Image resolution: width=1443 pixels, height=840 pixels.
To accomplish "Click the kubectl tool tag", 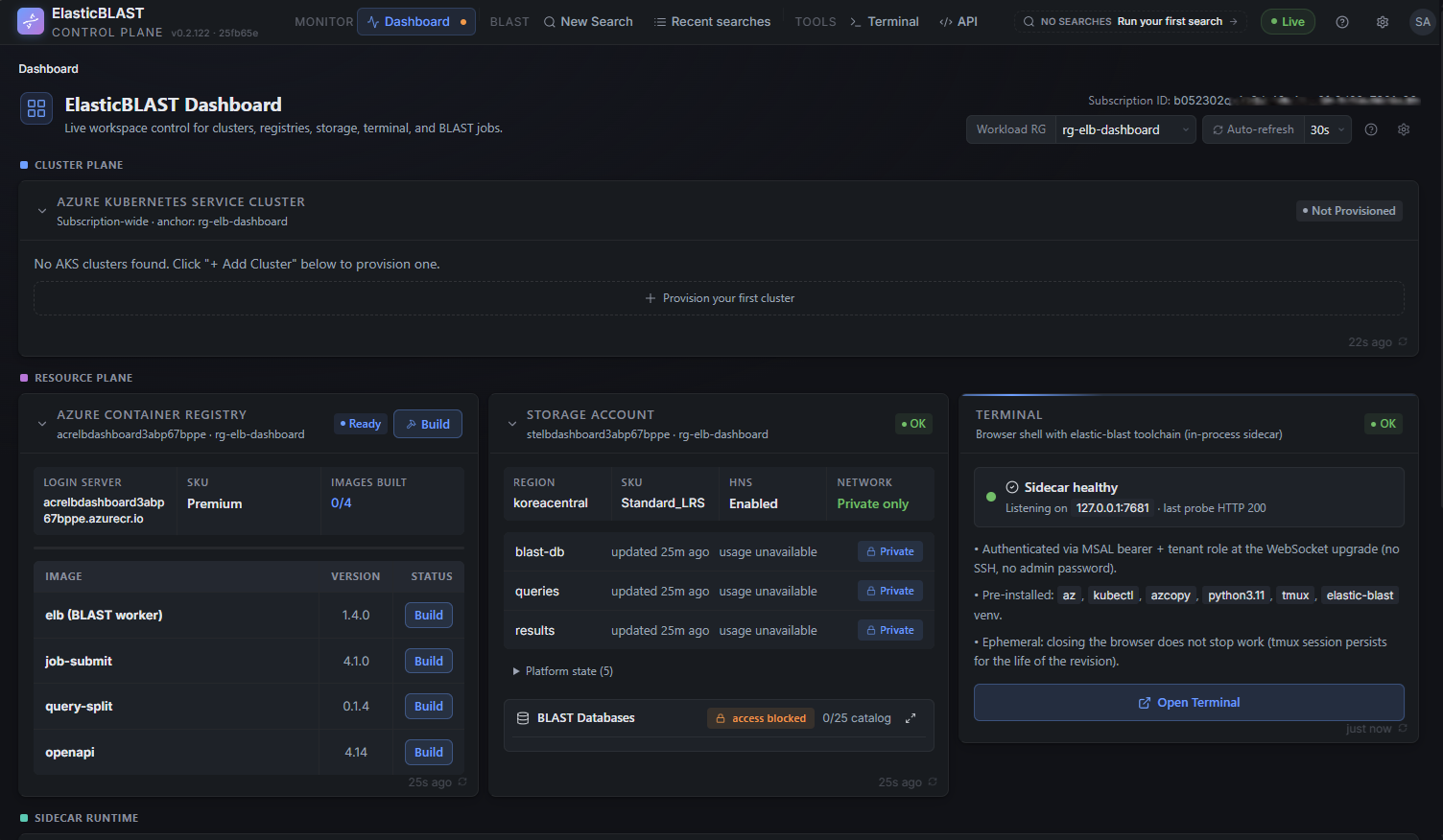I will coord(1113,595).
